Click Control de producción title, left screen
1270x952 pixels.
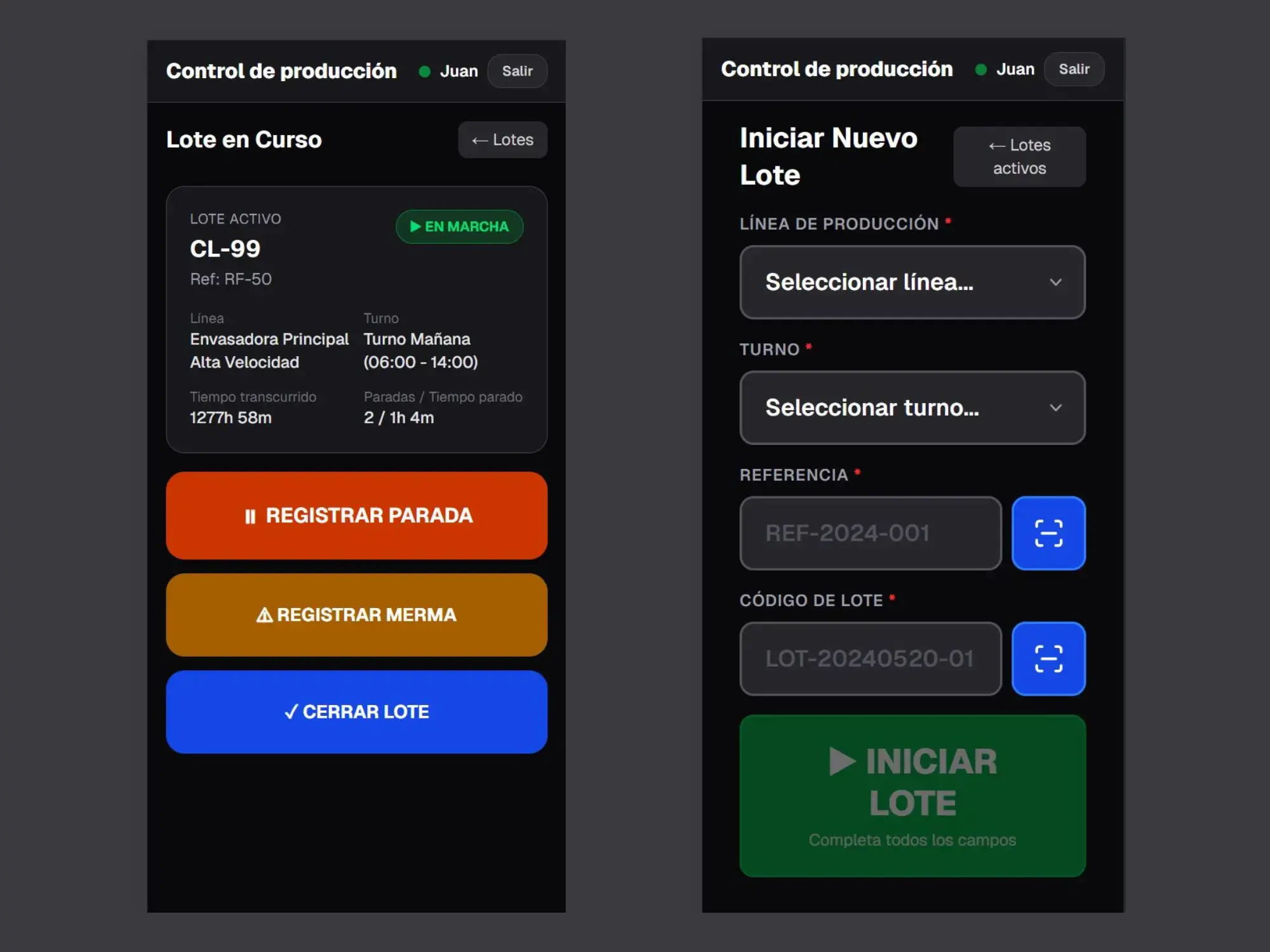click(281, 71)
